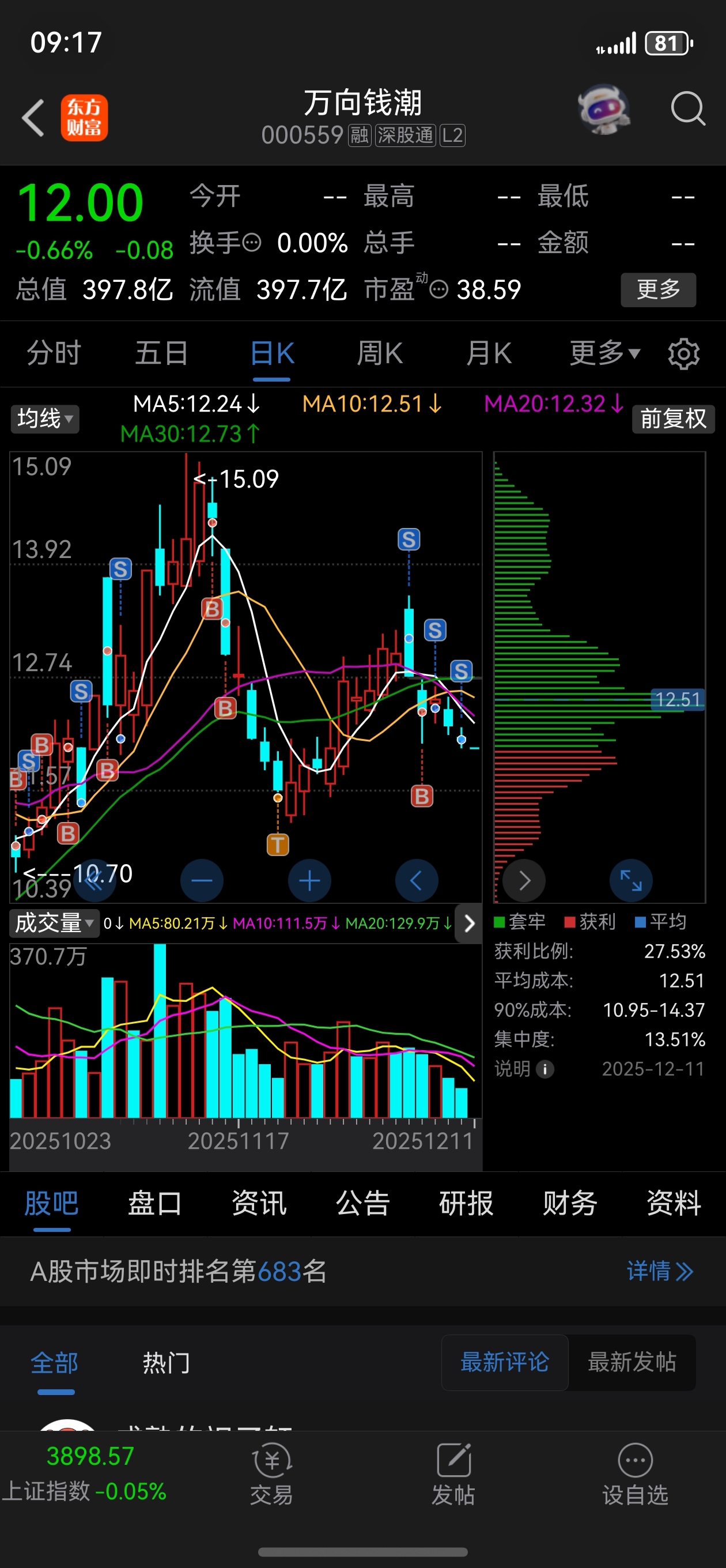Tap the MA20:12.32 value
726x1568 pixels.
[x=554, y=404]
